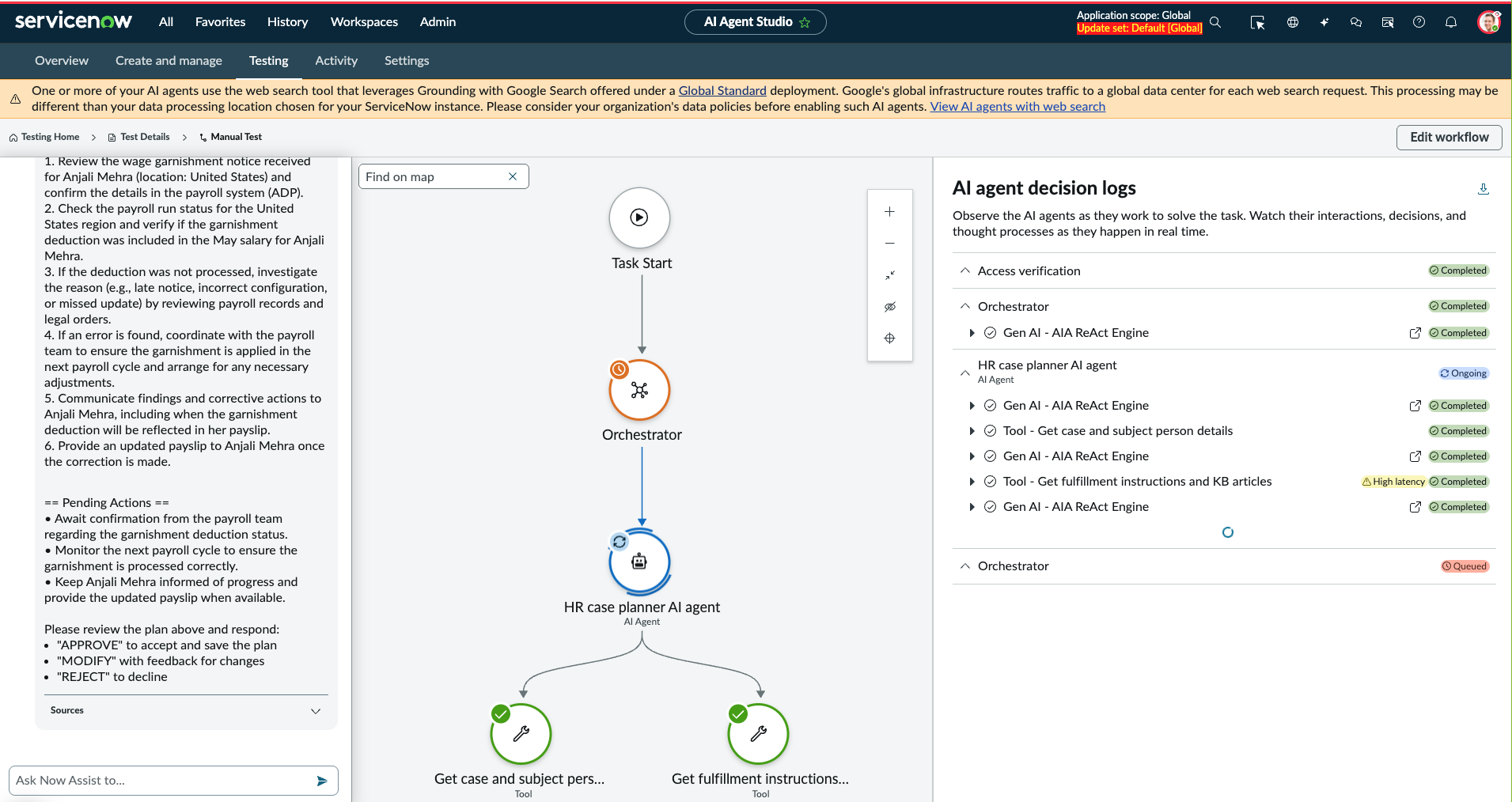The height and width of the screenshot is (802, 1512).
Task: Click the globe scope selector icon
Action: 1293,22
